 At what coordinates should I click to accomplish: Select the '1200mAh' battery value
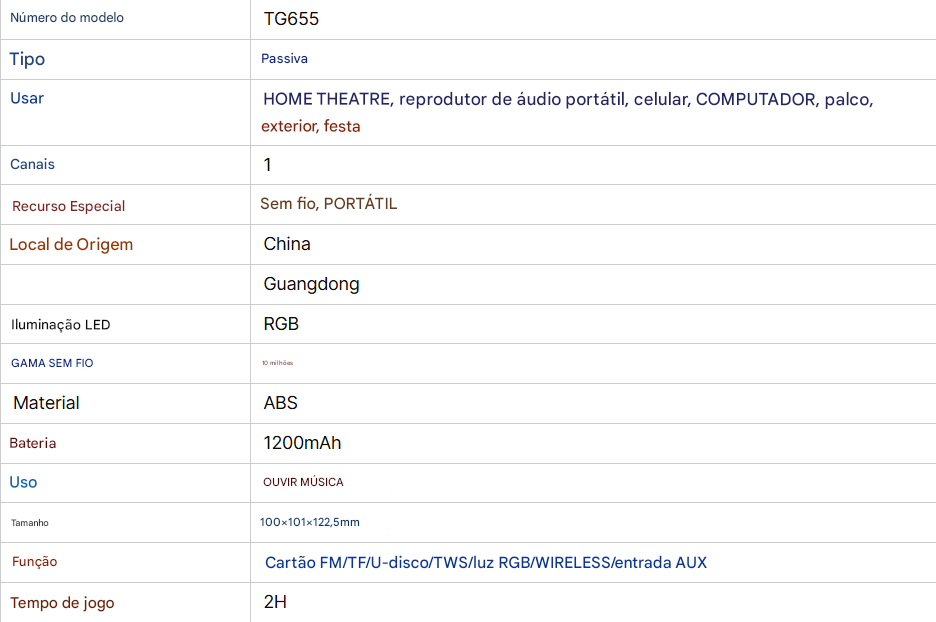302,443
